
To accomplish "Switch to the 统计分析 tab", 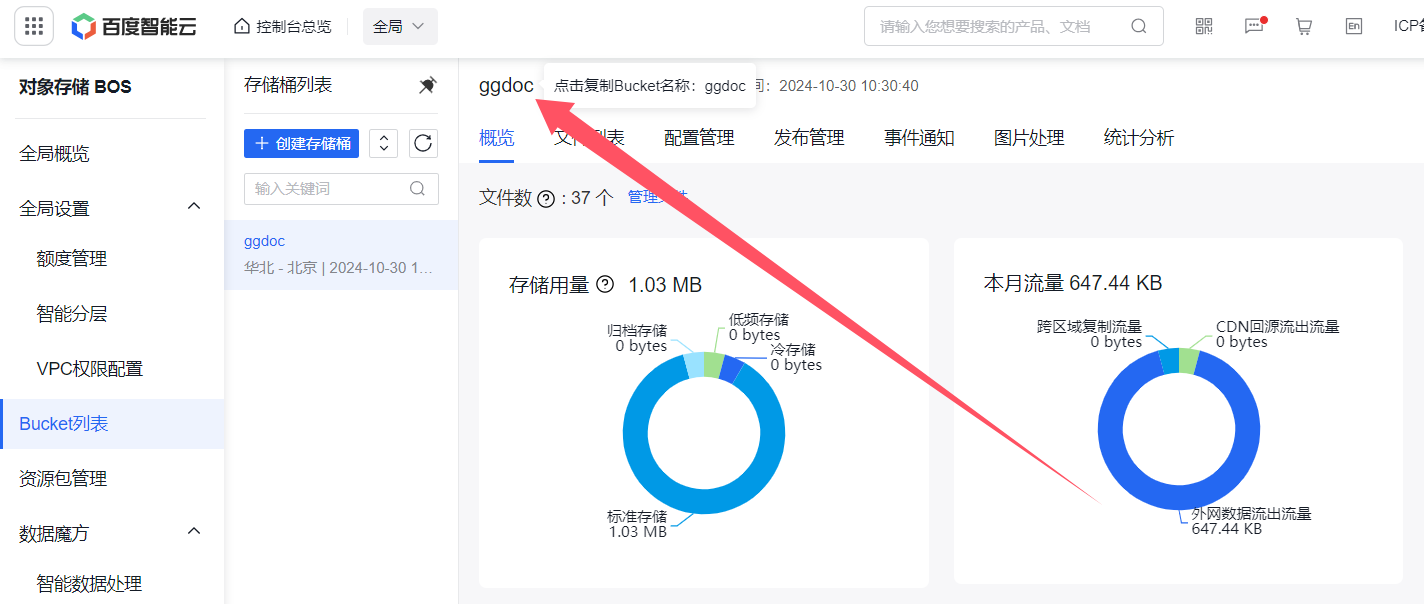I will (x=1138, y=138).
